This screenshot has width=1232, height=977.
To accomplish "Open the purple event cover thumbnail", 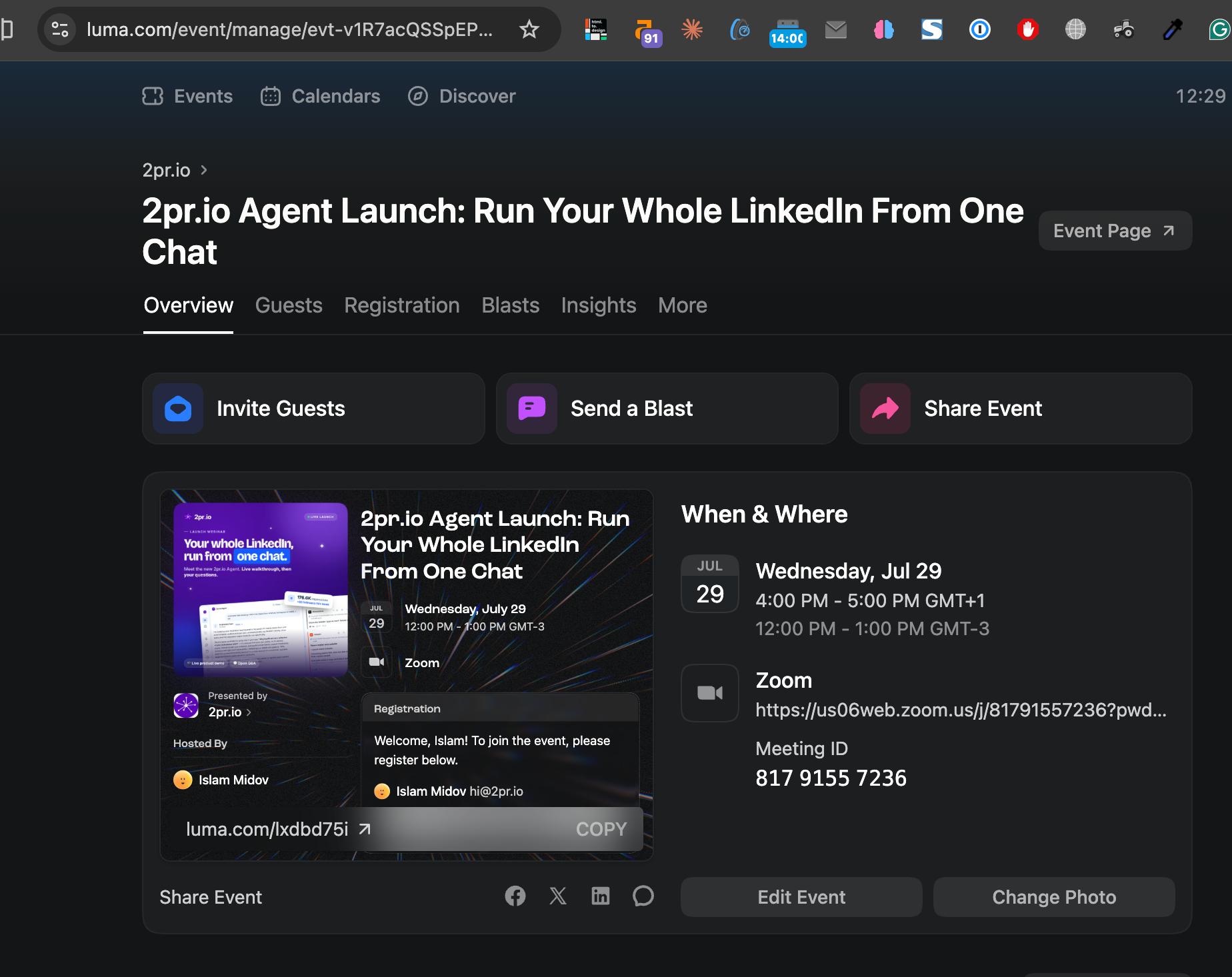I will (261, 590).
